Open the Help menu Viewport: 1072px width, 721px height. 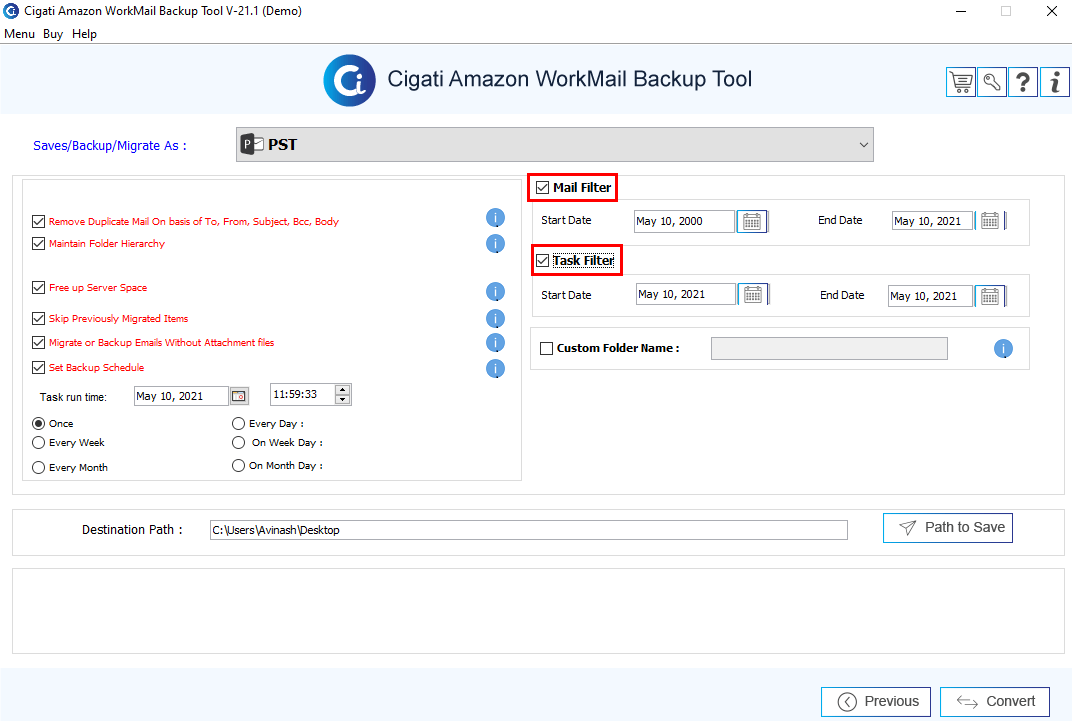[84, 34]
